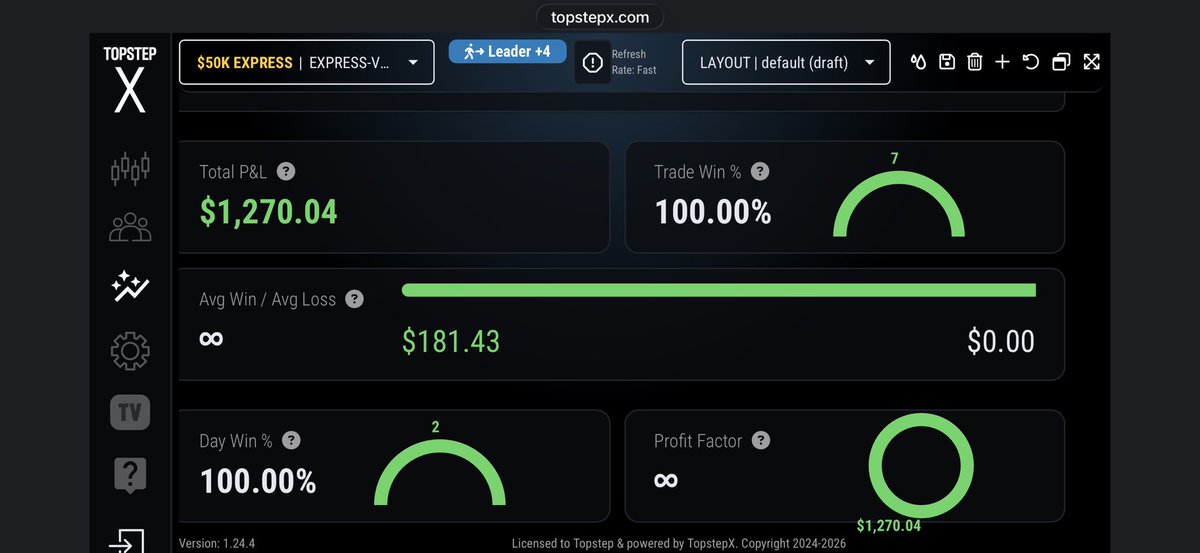Click the day count 2 above gauge
Screen dimensions: 1200x553
(x=436, y=427)
